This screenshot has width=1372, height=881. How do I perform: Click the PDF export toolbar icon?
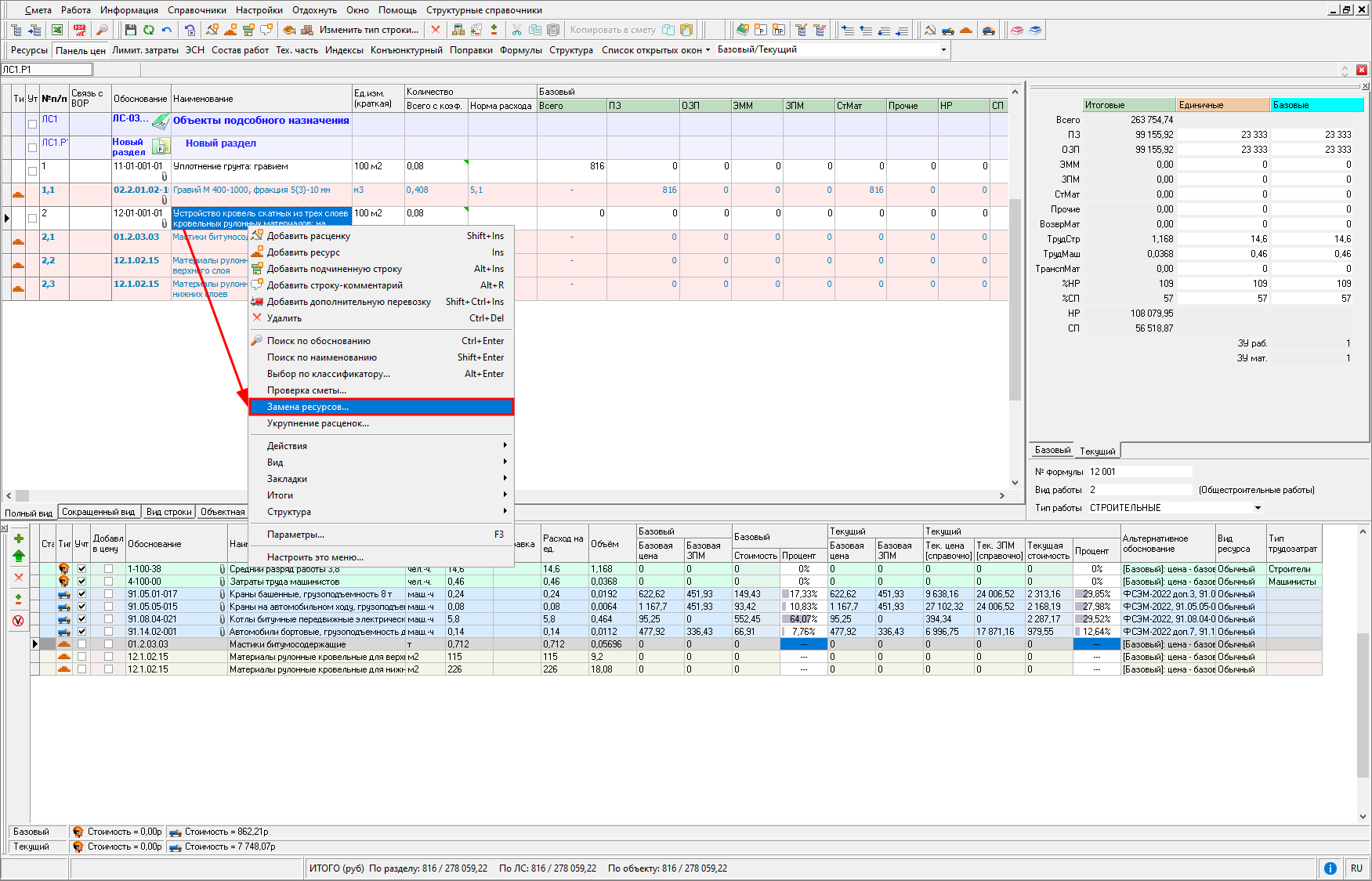click(x=79, y=30)
